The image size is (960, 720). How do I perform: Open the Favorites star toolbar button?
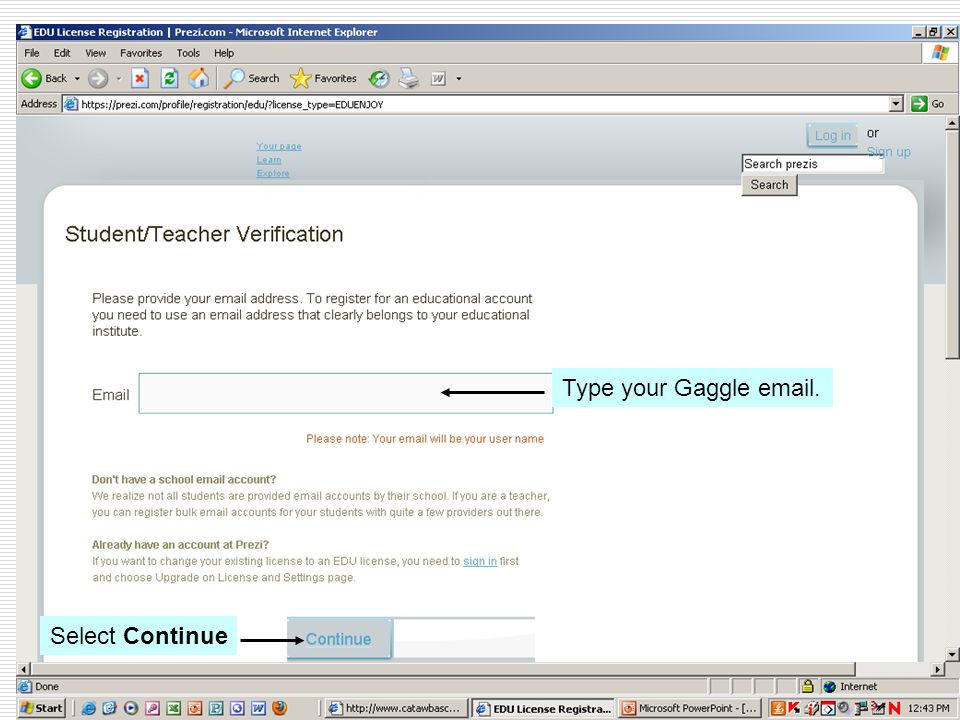click(x=323, y=78)
